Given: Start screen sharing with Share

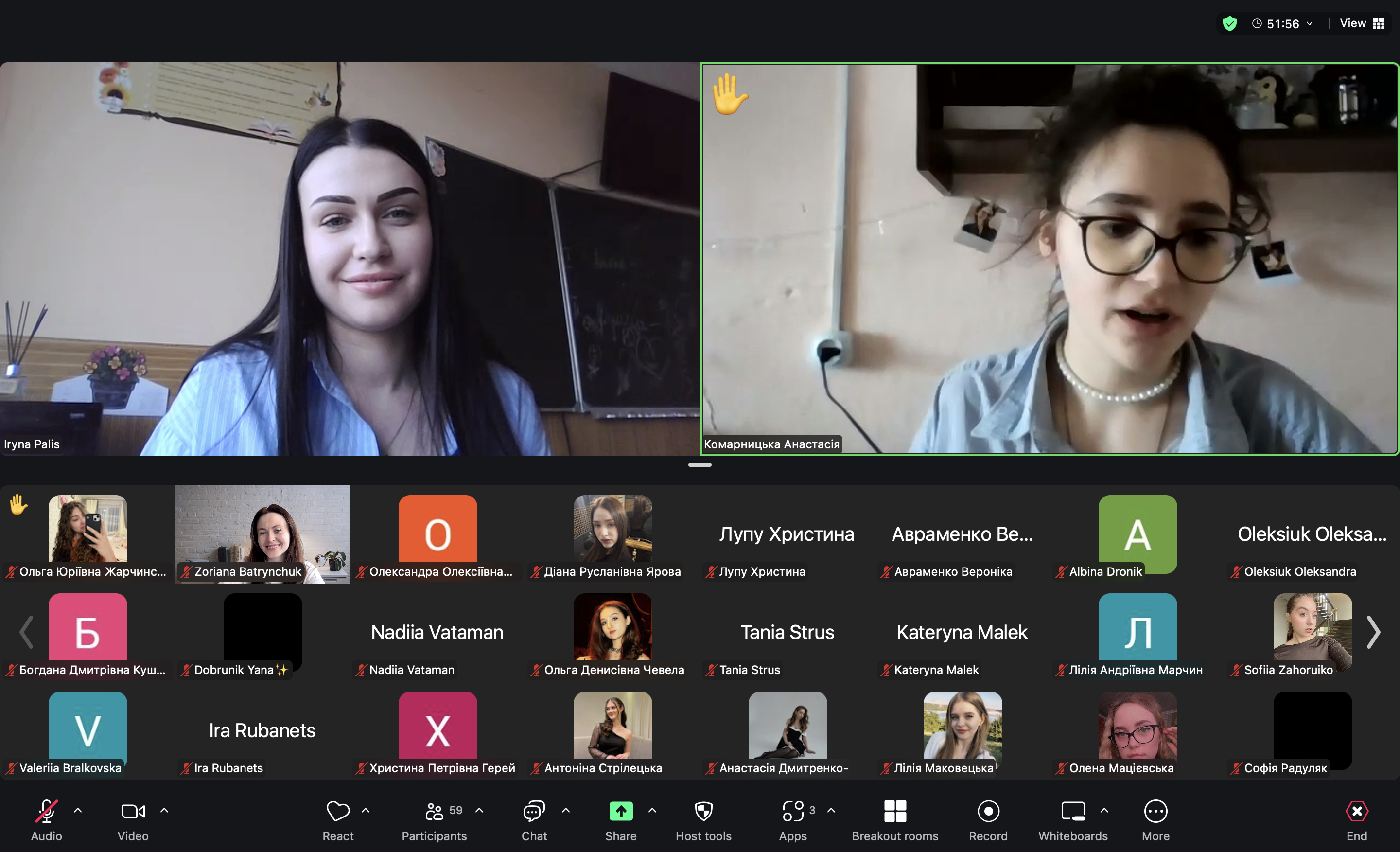Looking at the screenshot, I should pyautogui.click(x=620, y=820).
